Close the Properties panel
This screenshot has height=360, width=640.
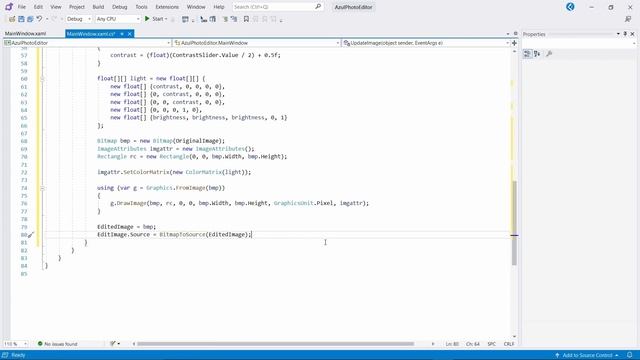(x=632, y=34)
